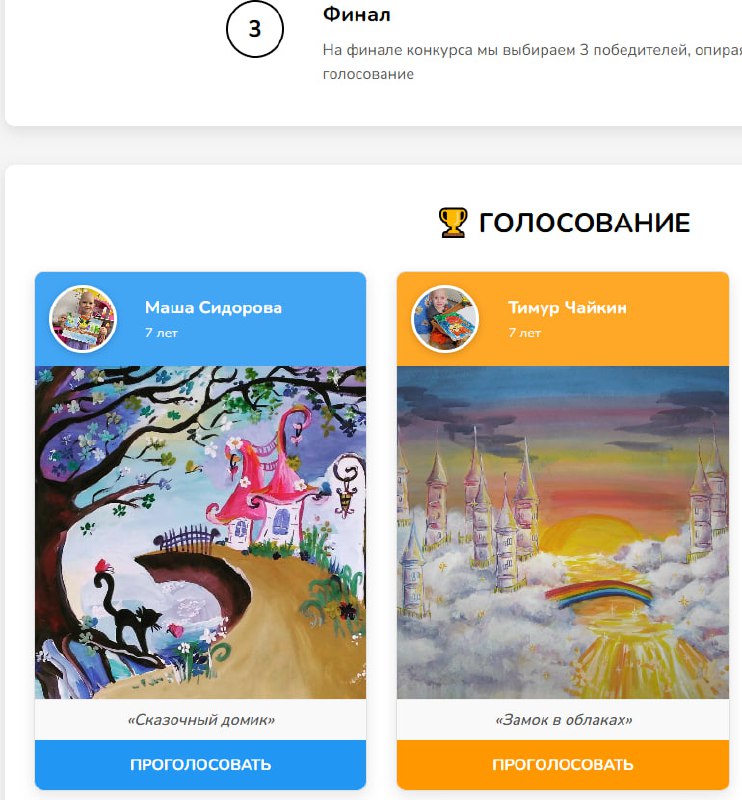
Task: Click the ГОЛОСОВАНИЕ section heading
Action: pyautogui.click(x=584, y=223)
